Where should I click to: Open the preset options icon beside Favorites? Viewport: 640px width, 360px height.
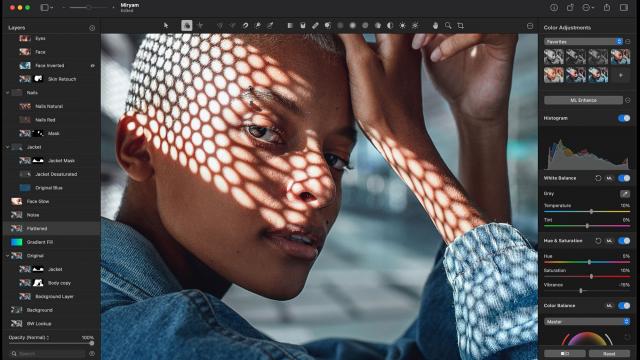click(x=628, y=42)
